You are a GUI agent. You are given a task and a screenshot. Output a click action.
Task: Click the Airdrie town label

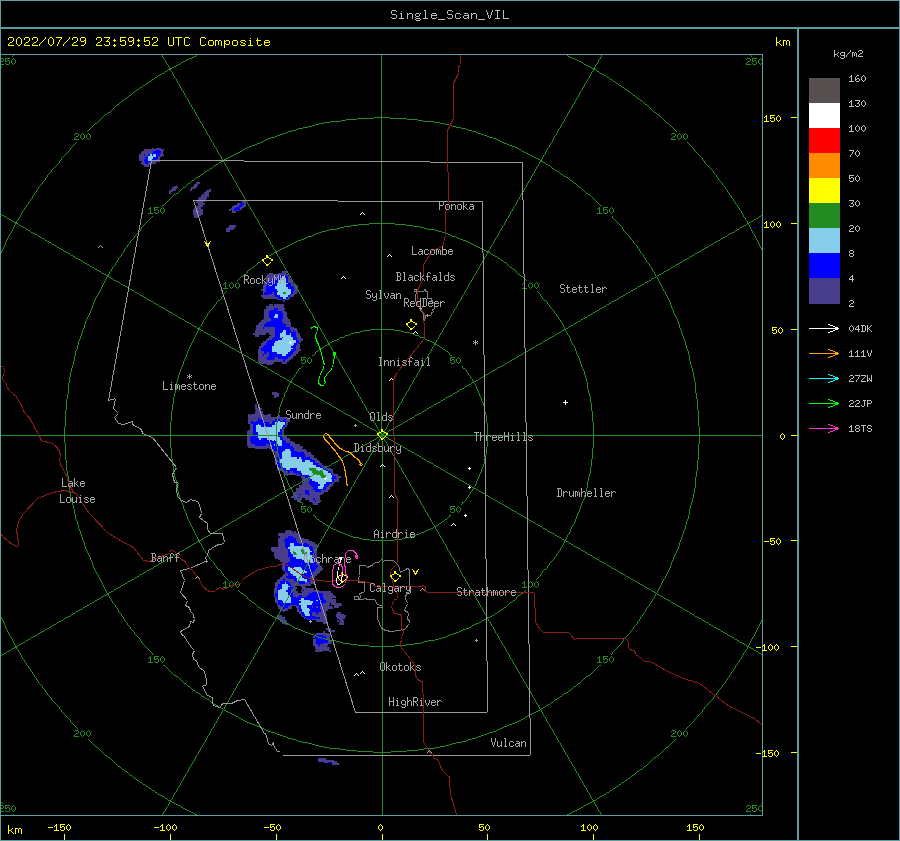tap(394, 534)
